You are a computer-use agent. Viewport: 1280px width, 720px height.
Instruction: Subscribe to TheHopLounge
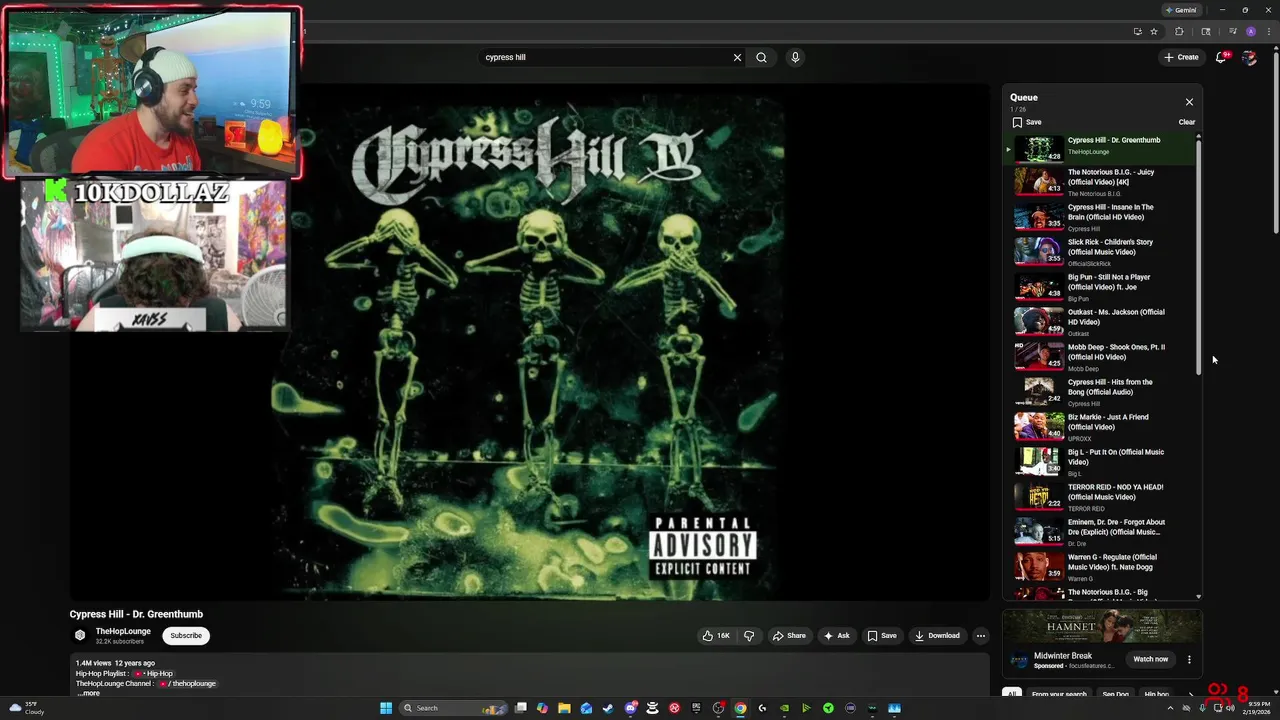point(186,635)
